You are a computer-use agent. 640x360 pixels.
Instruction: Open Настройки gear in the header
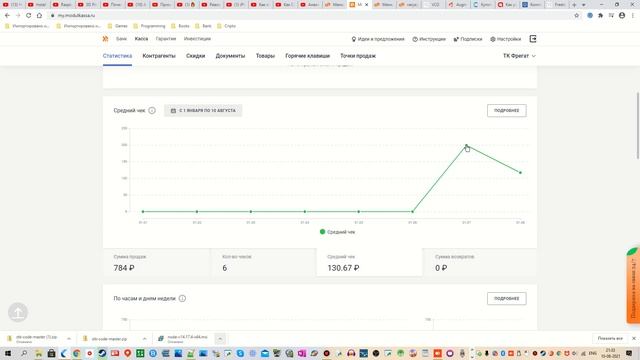(505, 39)
